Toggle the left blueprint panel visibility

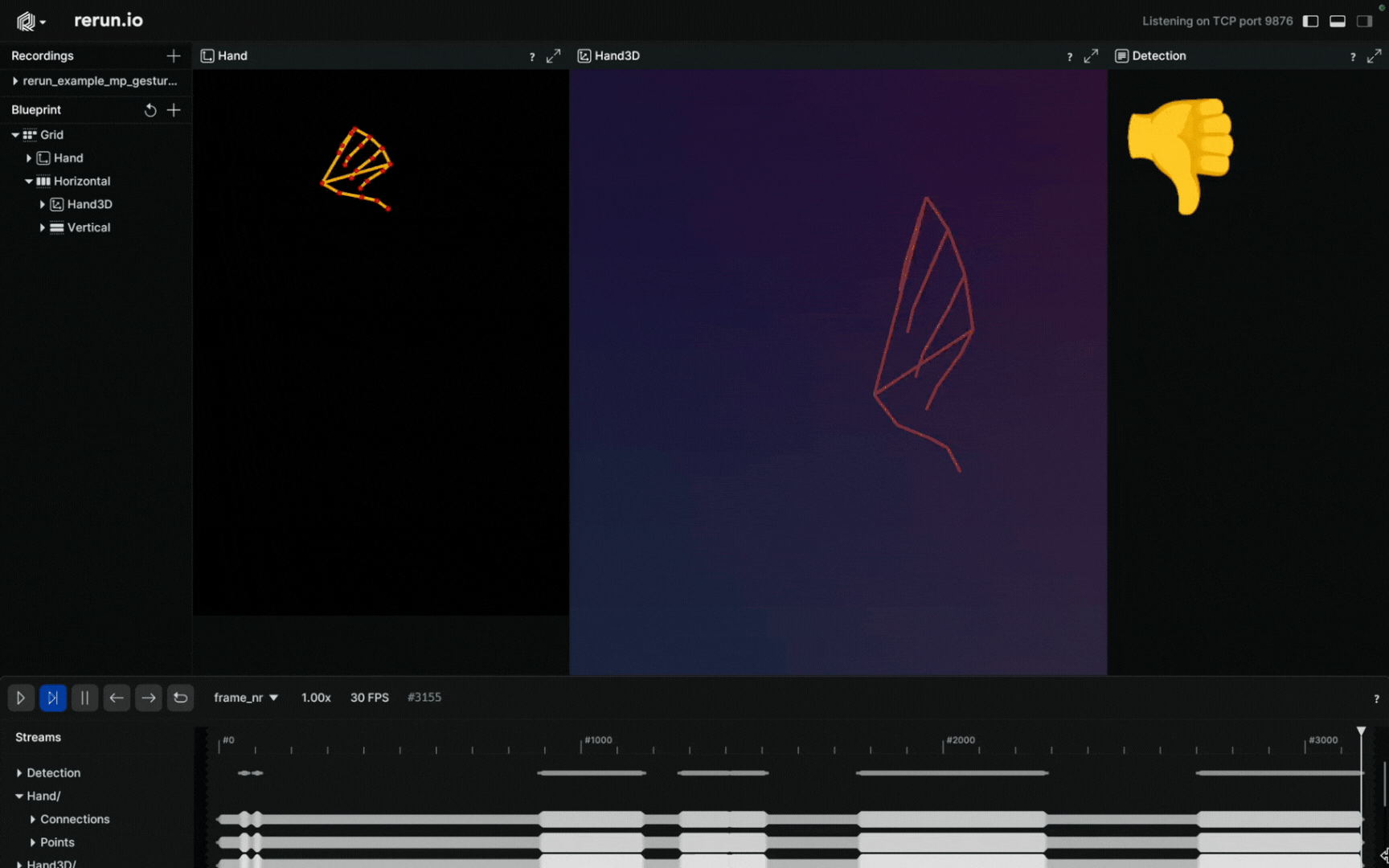click(x=1310, y=22)
